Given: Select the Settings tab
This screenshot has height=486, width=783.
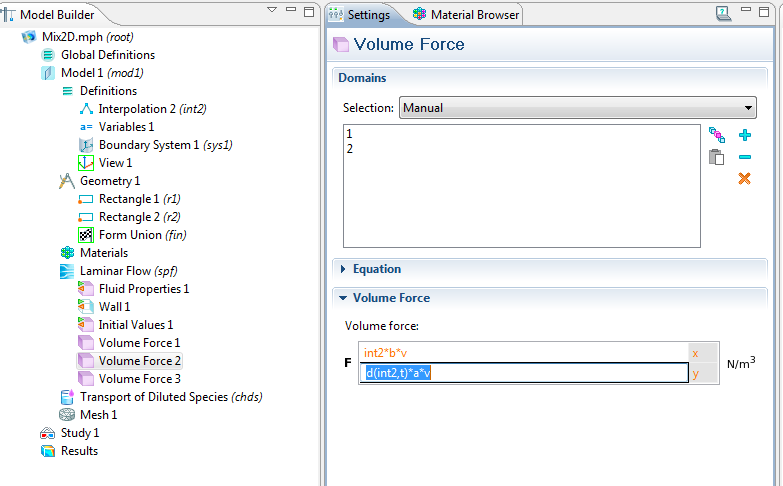Looking at the screenshot, I should 367,15.
